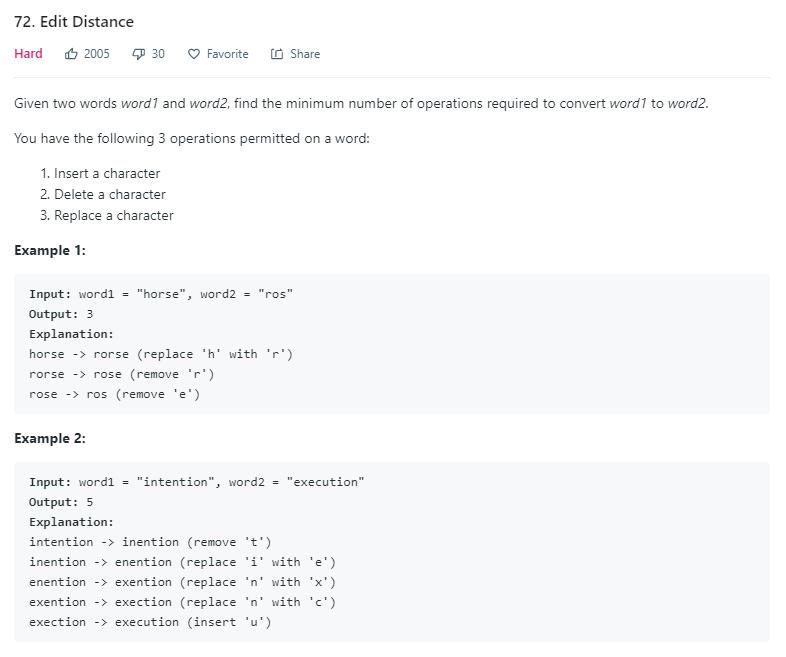This screenshot has height=657, width=786.
Task: Select the dislike count 30
Action: tap(158, 54)
